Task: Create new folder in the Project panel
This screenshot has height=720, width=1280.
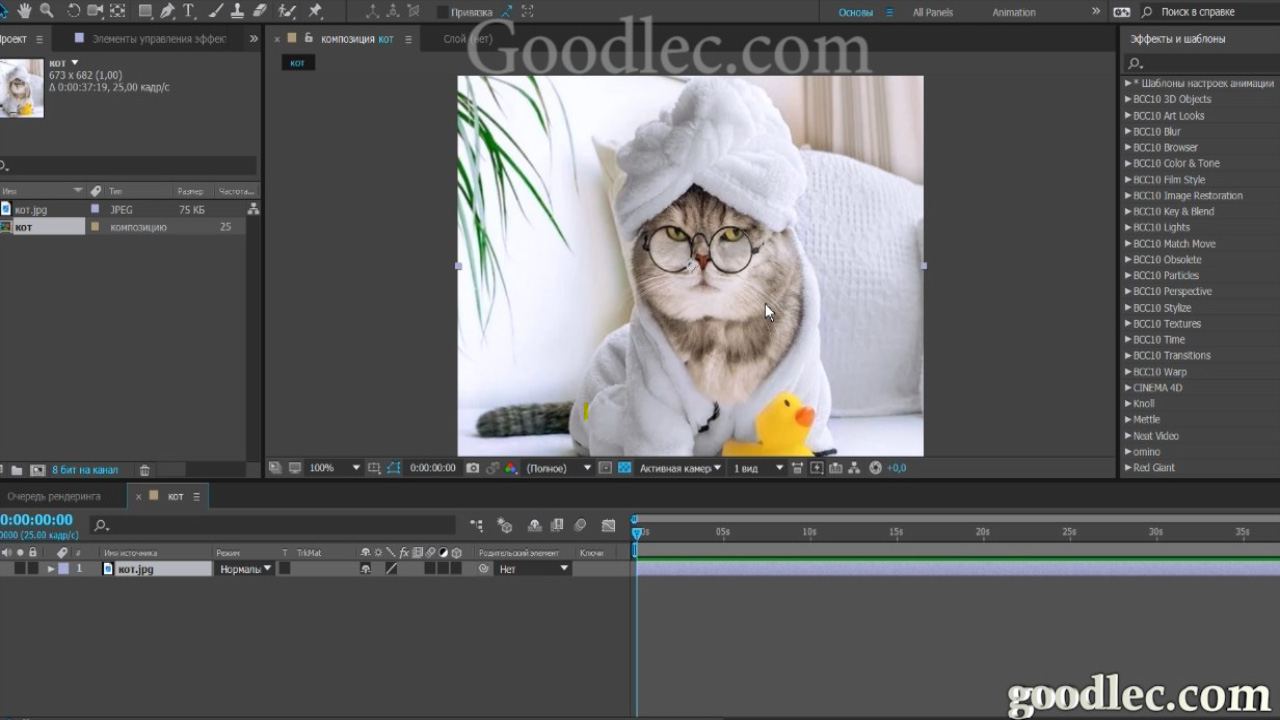Action: point(17,470)
